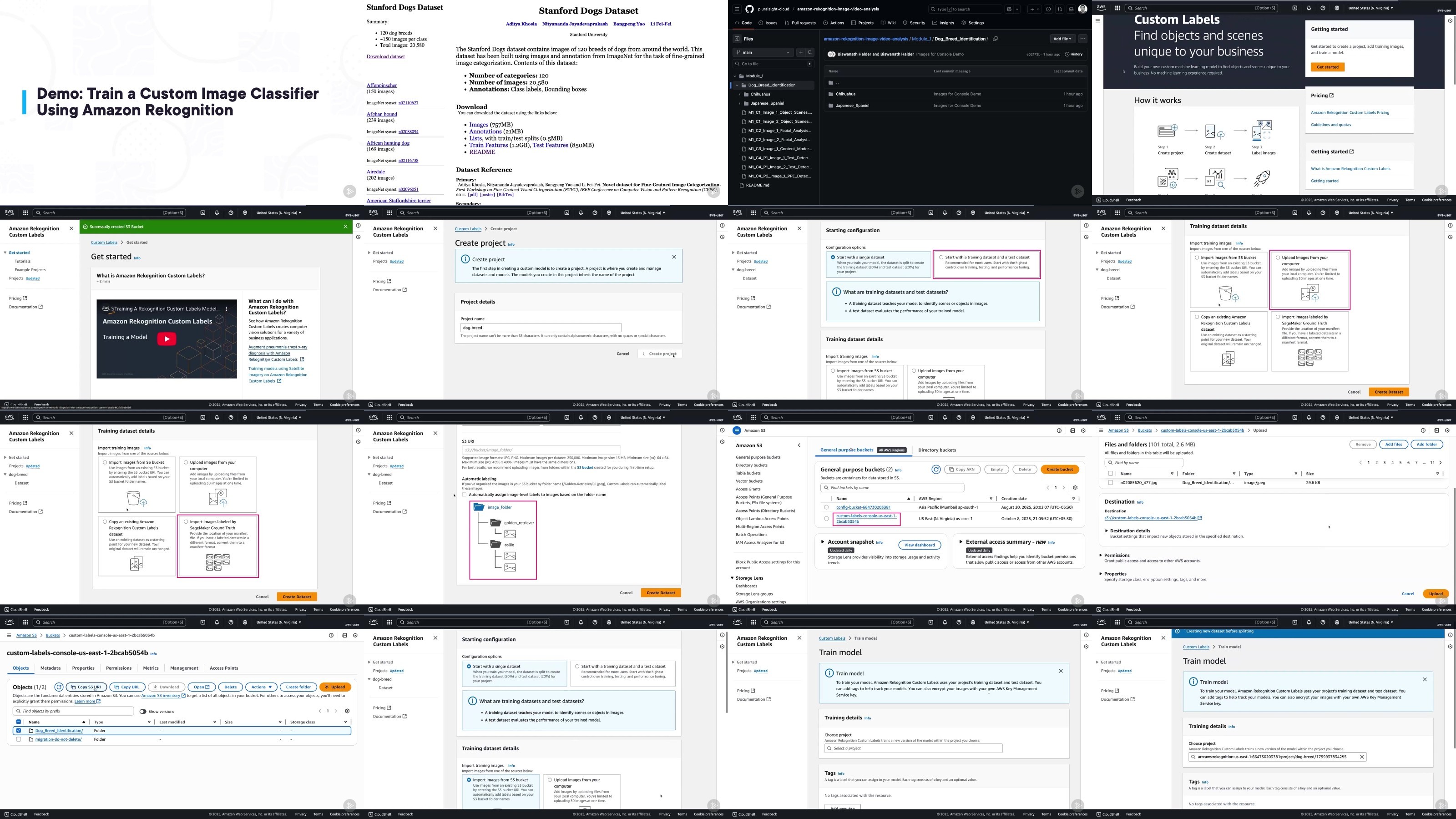Screen dimensions: 1456x819
Task: Click blue hamburger icon beside Amazon S3 title
Action: coord(737,431)
